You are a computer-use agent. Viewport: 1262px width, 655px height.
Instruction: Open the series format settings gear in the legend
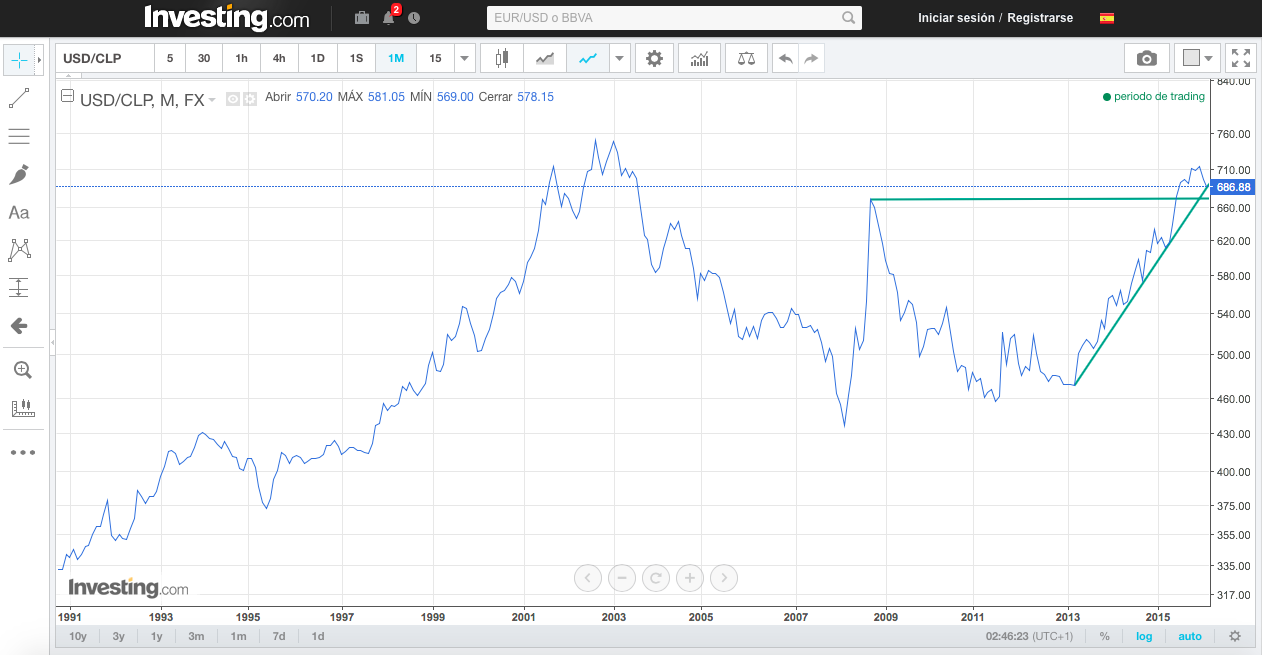250,98
